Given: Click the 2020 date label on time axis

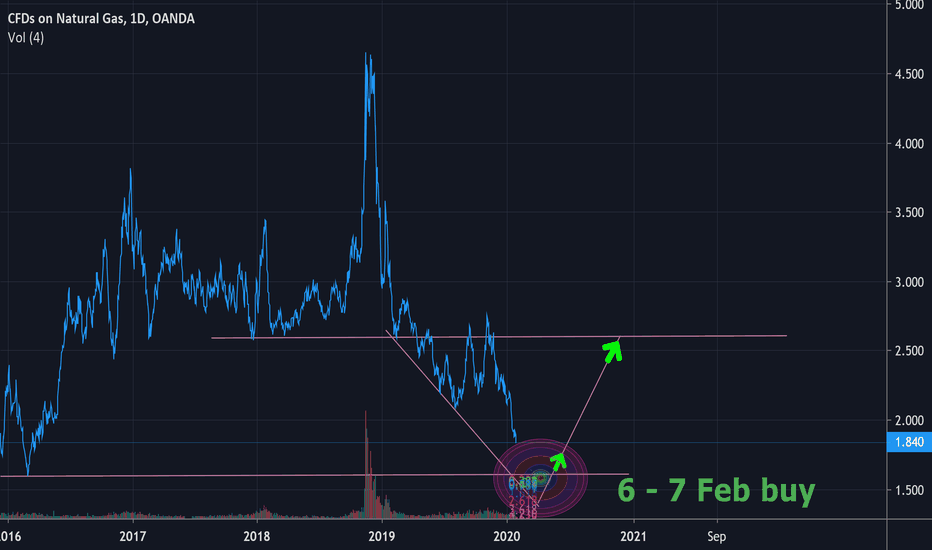Looking at the screenshot, I should coord(506,536).
